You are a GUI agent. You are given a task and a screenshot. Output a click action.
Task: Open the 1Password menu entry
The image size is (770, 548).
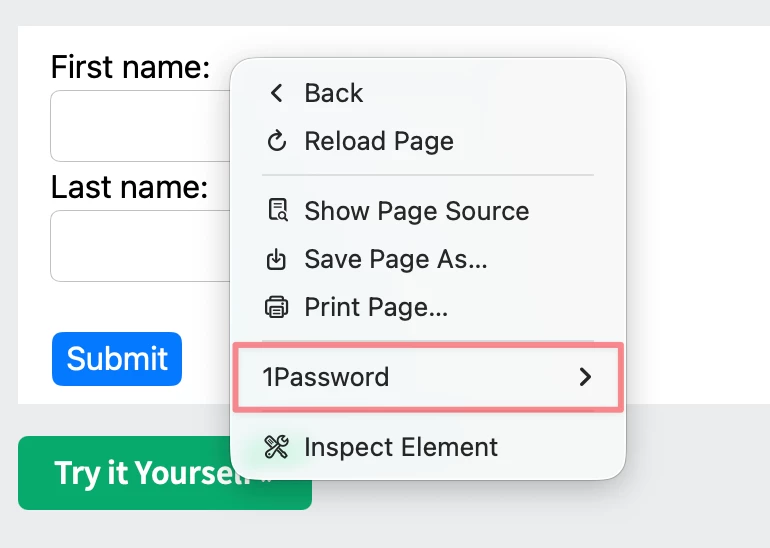point(428,377)
